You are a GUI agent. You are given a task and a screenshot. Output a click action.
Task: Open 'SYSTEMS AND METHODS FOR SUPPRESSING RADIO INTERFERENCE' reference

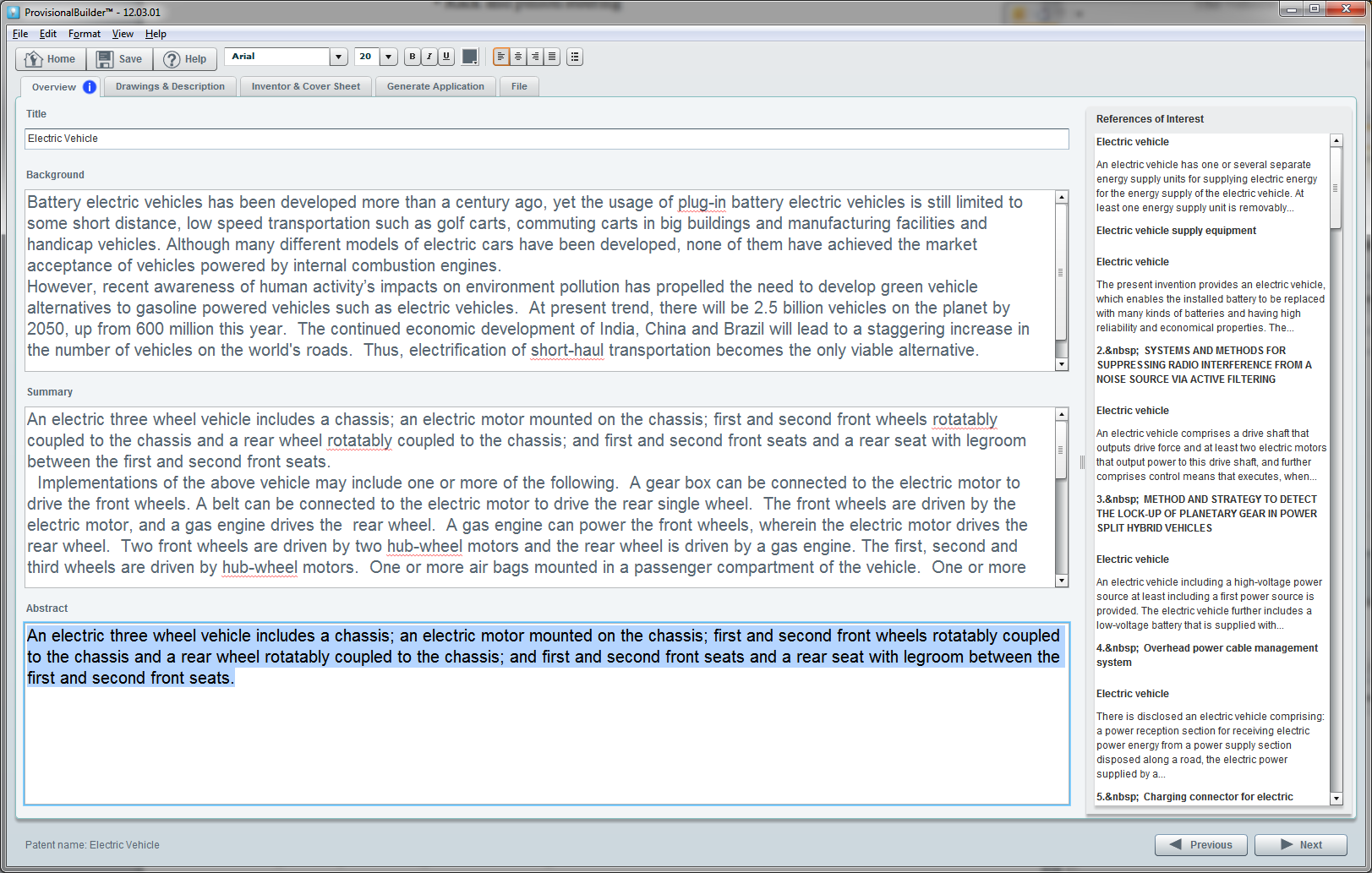tap(1205, 365)
